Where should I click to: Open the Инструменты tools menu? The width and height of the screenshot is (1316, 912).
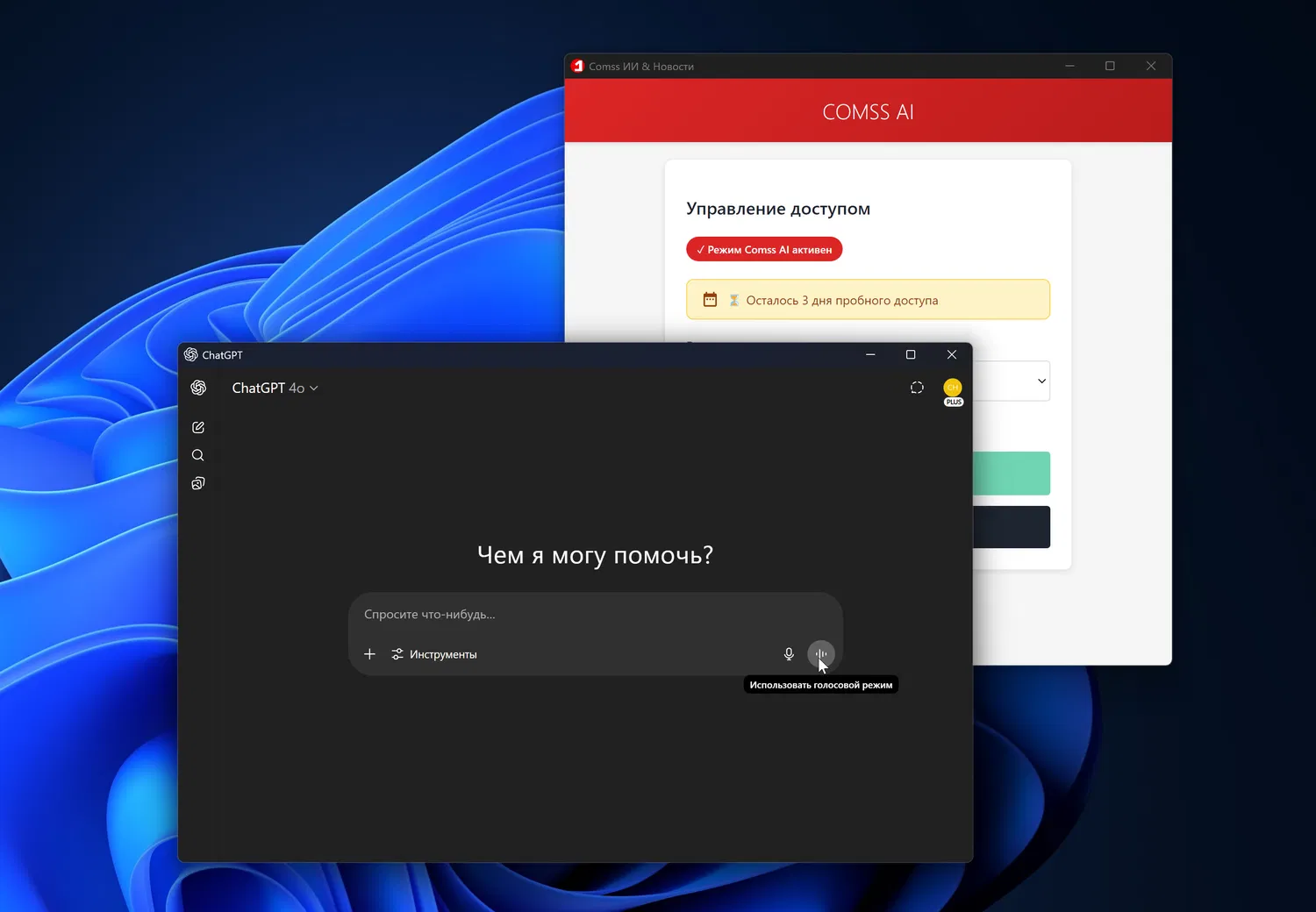(x=434, y=654)
